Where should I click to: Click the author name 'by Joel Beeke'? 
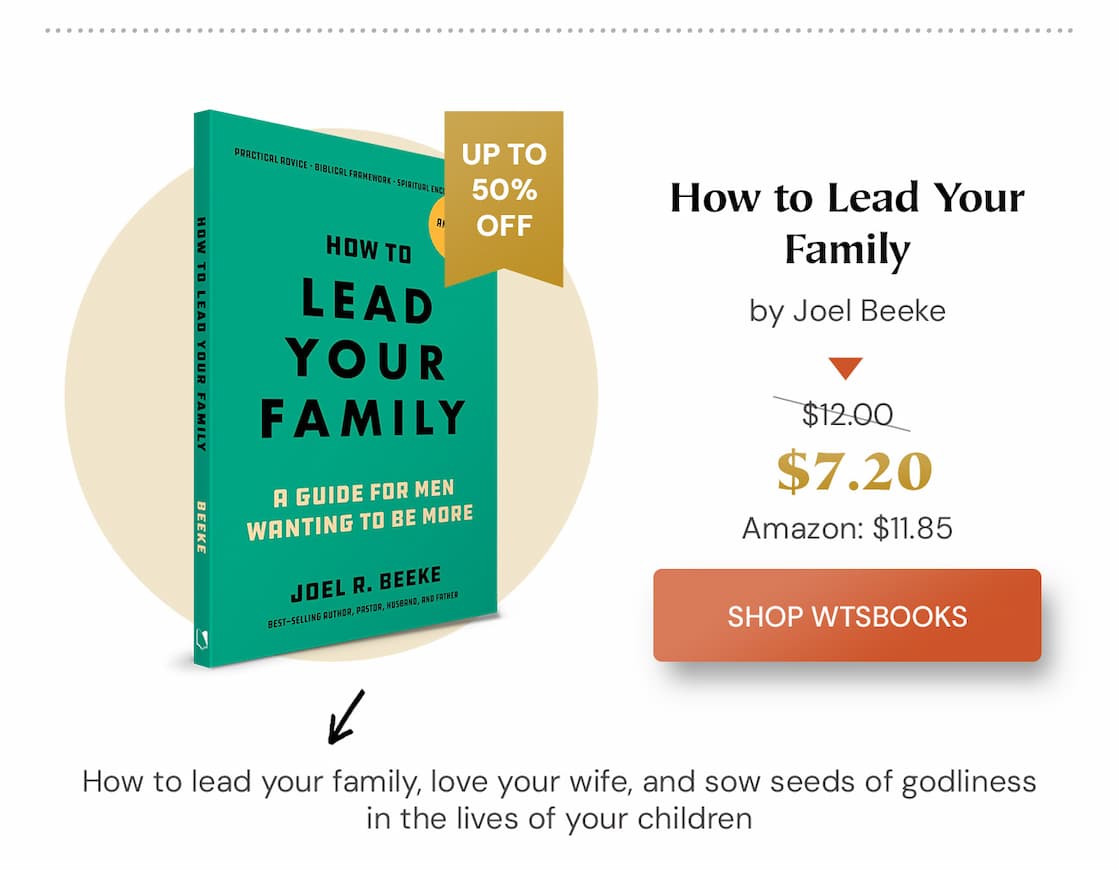click(x=847, y=311)
